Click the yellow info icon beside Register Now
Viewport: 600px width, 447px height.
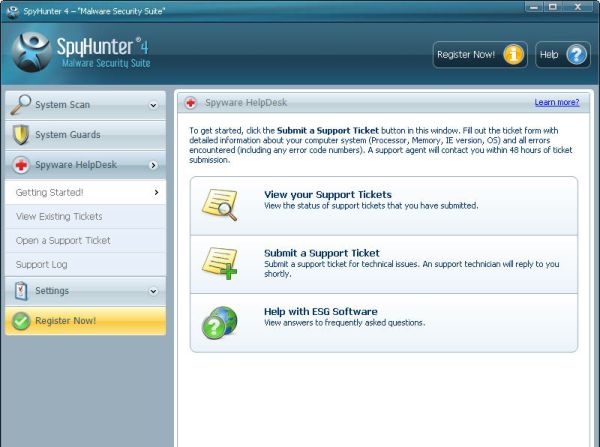513,54
